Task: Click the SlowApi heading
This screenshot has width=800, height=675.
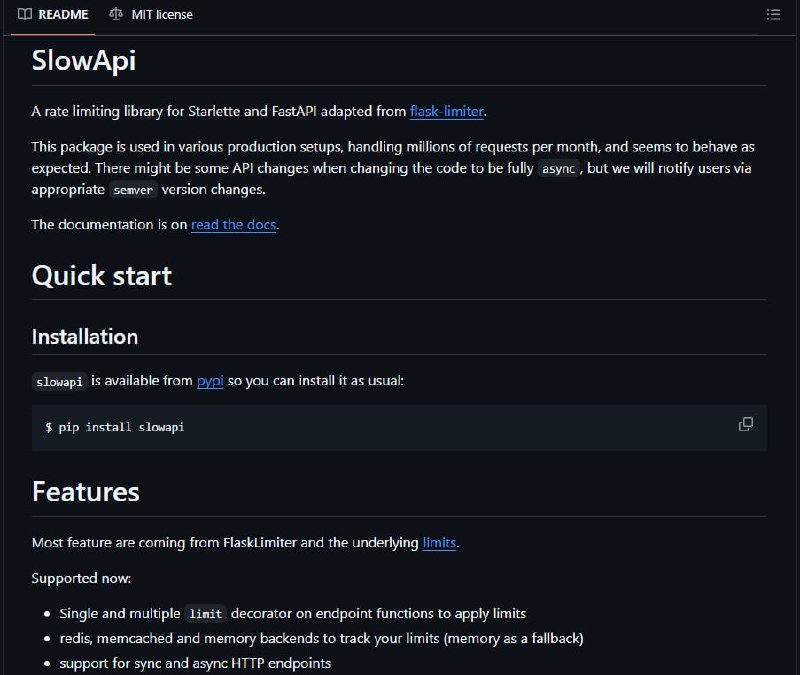Action: tap(84, 61)
